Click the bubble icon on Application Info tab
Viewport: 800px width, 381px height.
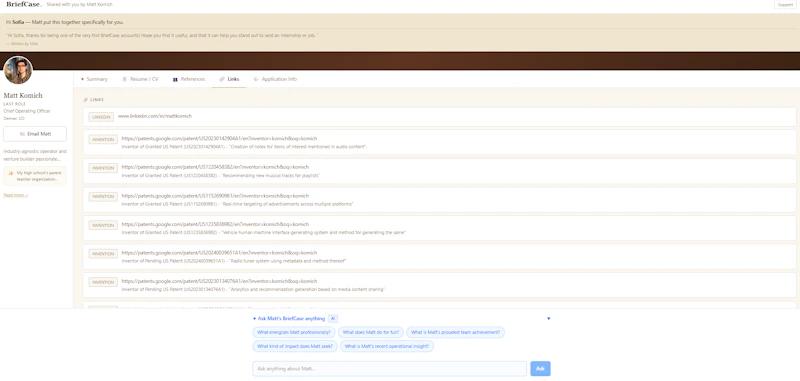tap(256, 79)
